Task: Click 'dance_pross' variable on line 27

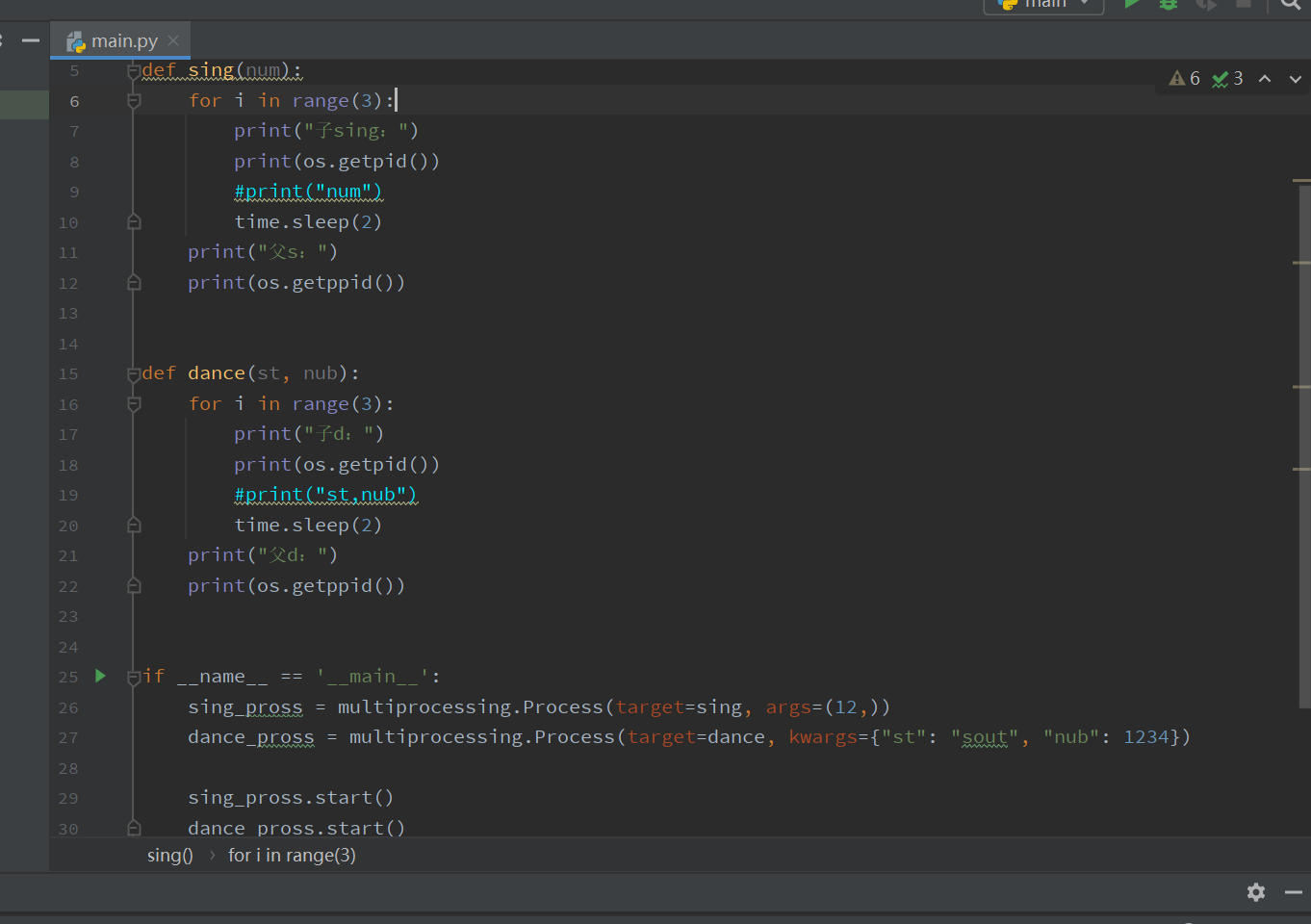Action: [x=251, y=737]
